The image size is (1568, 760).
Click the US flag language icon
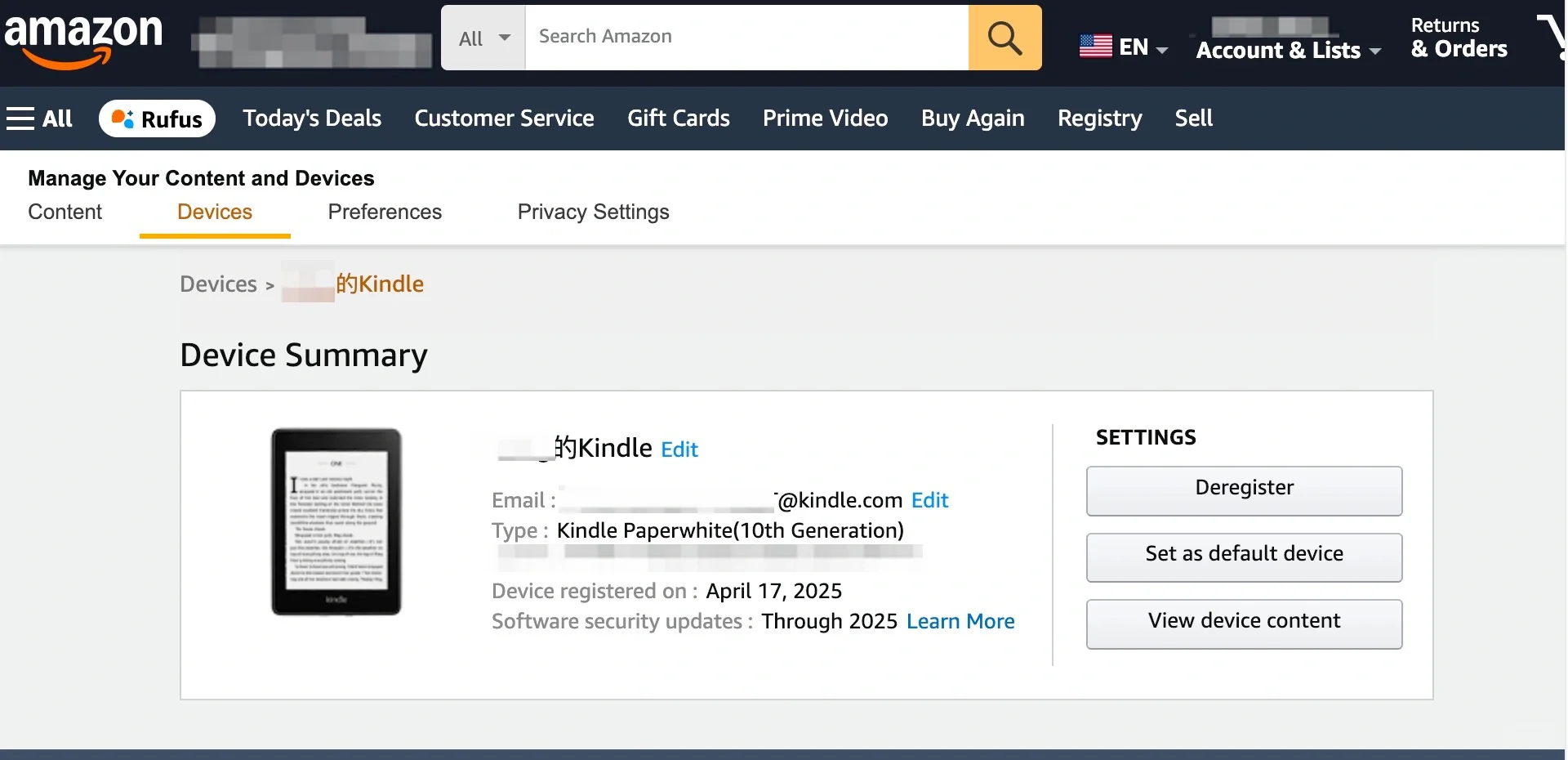1095,47
